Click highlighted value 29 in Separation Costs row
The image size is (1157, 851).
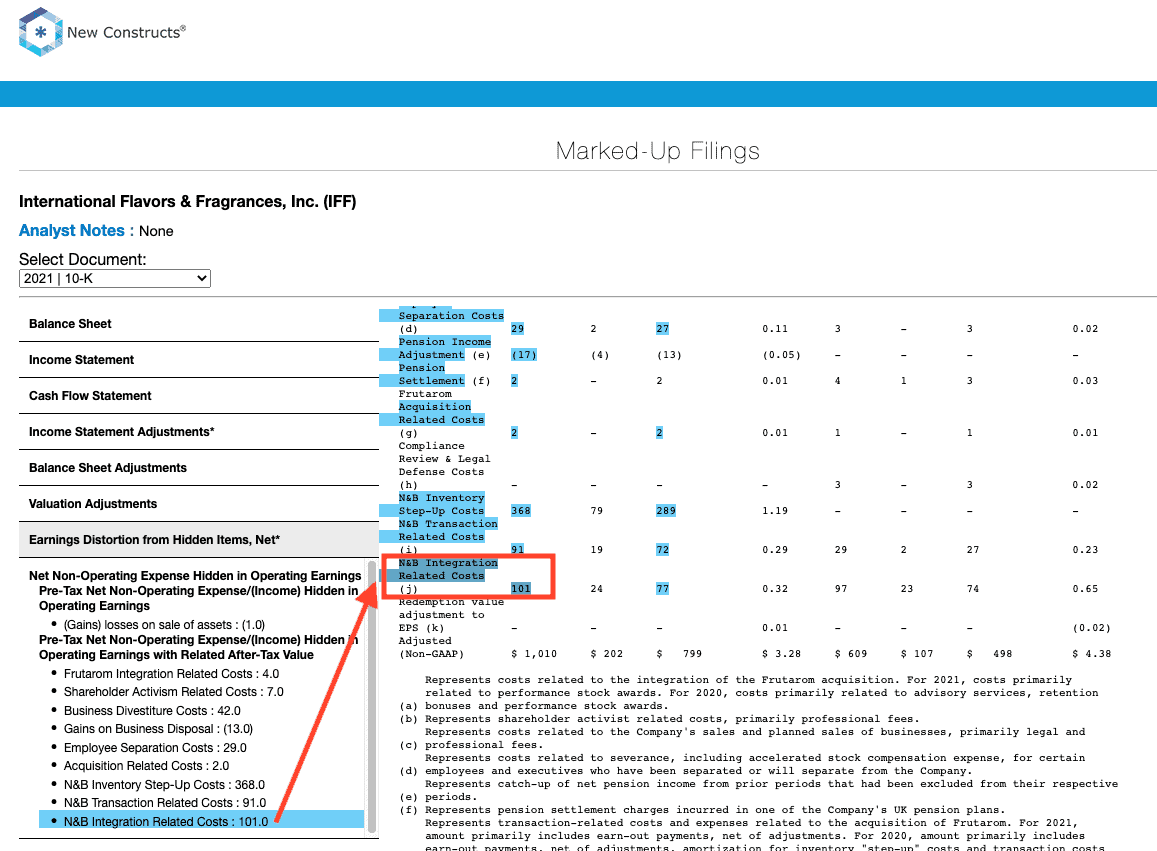click(517, 328)
